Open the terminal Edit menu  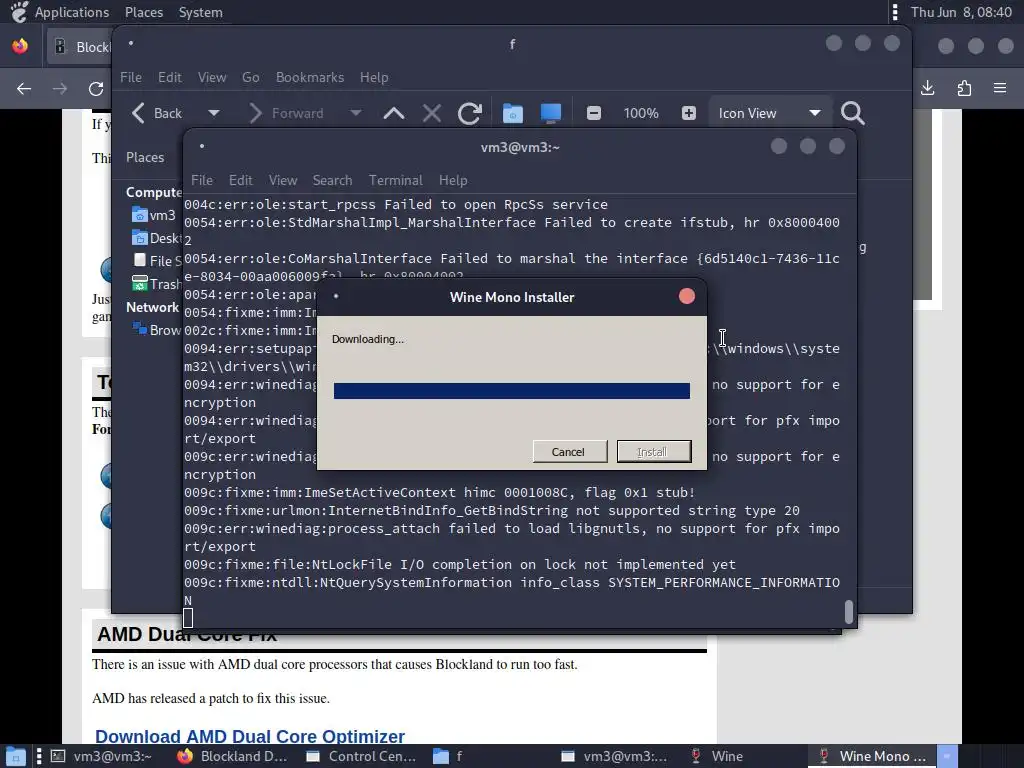240,180
